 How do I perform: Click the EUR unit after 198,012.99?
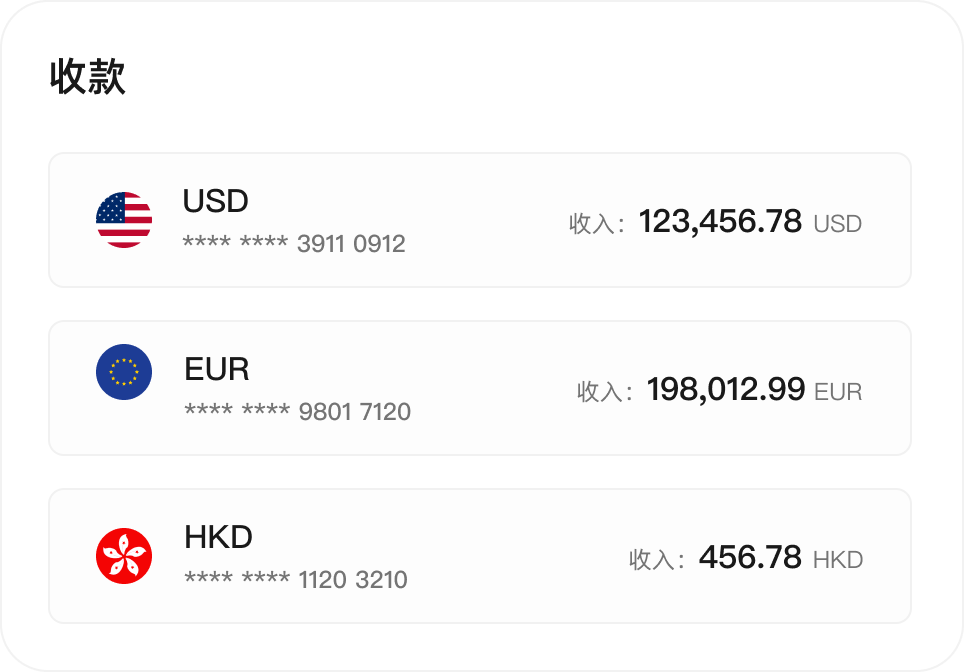[x=838, y=392]
